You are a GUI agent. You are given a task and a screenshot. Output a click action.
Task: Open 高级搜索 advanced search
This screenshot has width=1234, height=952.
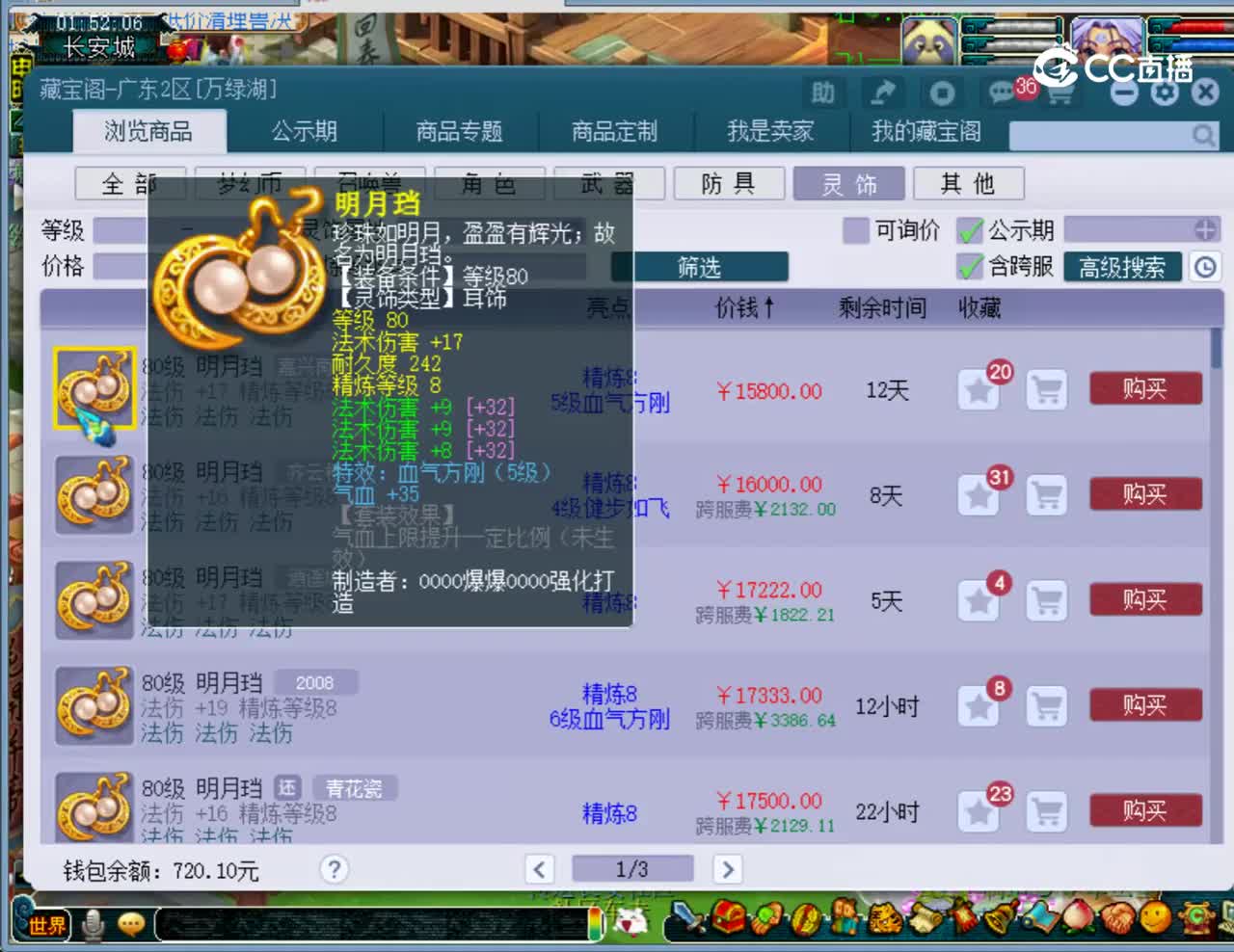point(1122,267)
